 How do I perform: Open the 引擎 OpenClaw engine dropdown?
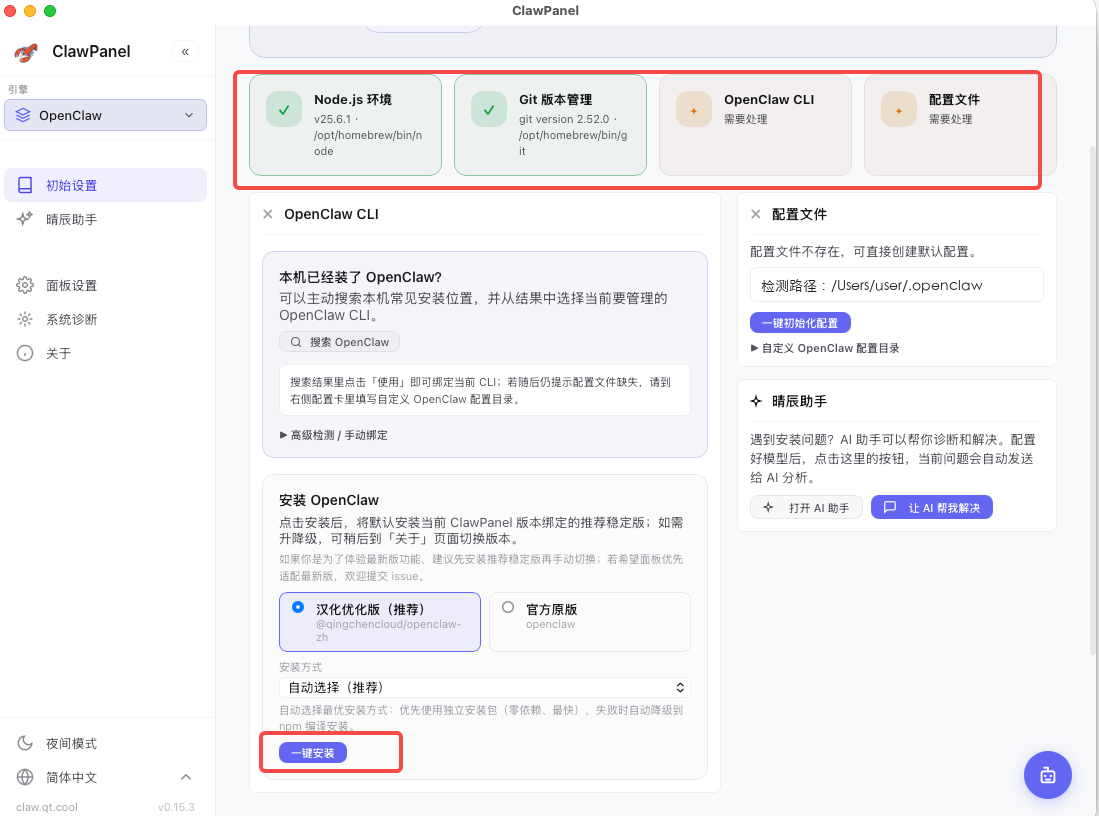point(105,115)
